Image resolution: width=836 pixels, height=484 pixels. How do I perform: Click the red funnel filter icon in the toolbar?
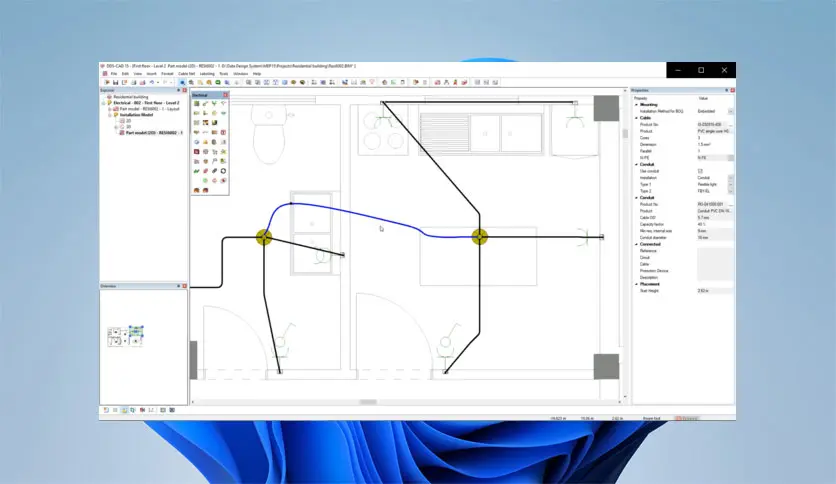point(372,83)
